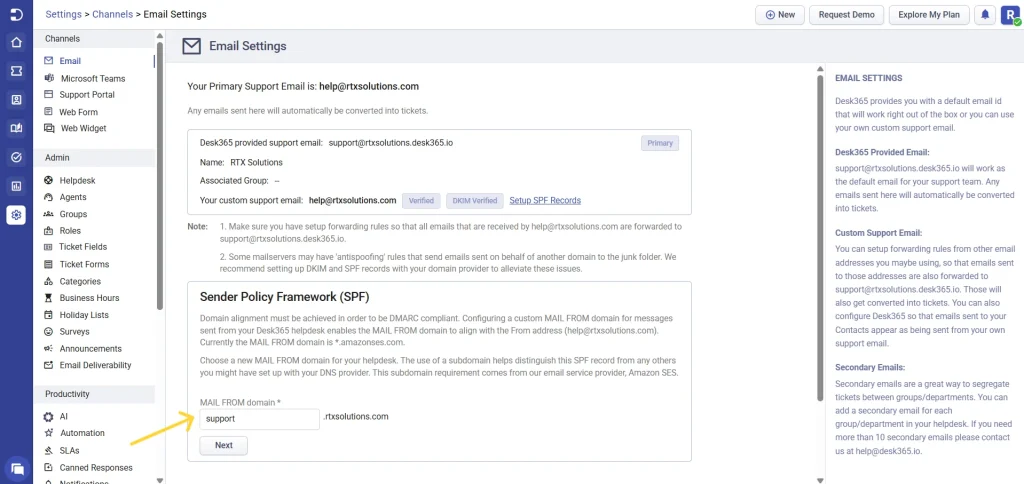Image resolution: width=1024 pixels, height=484 pixels.
Task: Open SLAs in Productivity menu
Action: click(69, 451)
